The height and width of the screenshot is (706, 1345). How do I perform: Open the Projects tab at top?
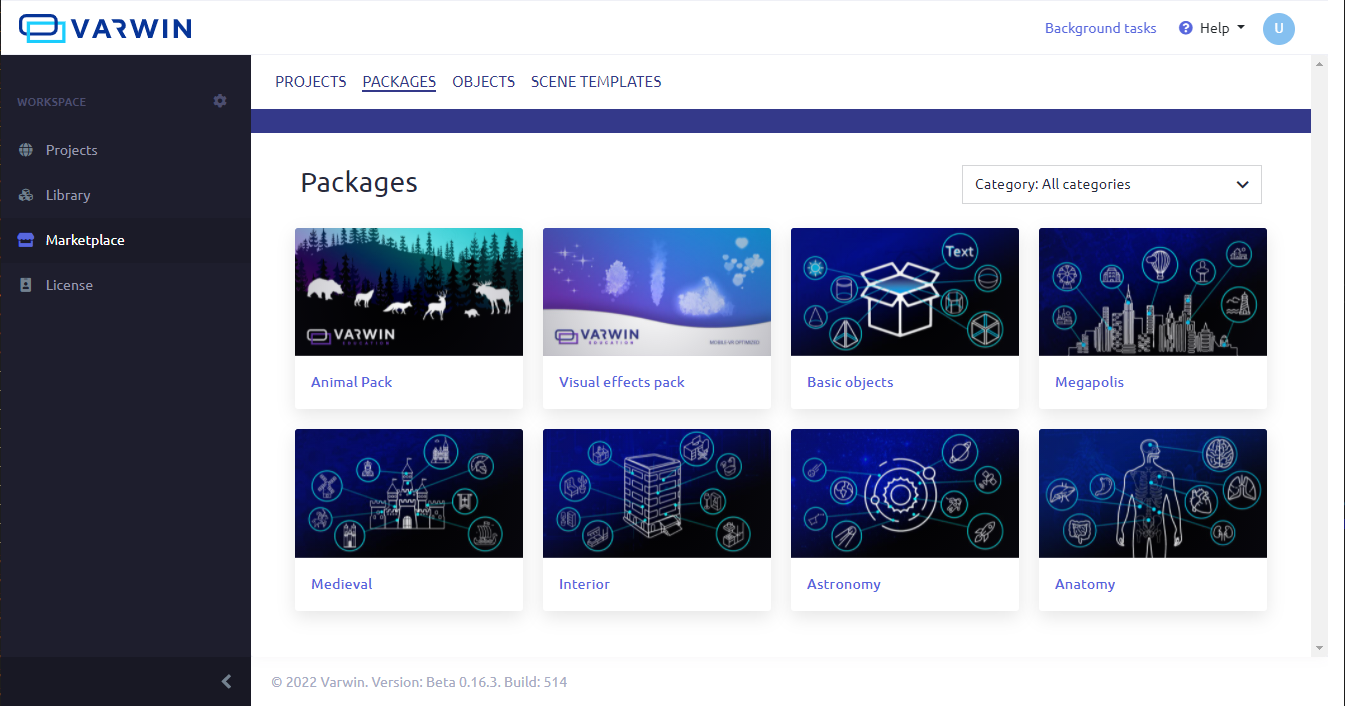[x=310, y=82]
